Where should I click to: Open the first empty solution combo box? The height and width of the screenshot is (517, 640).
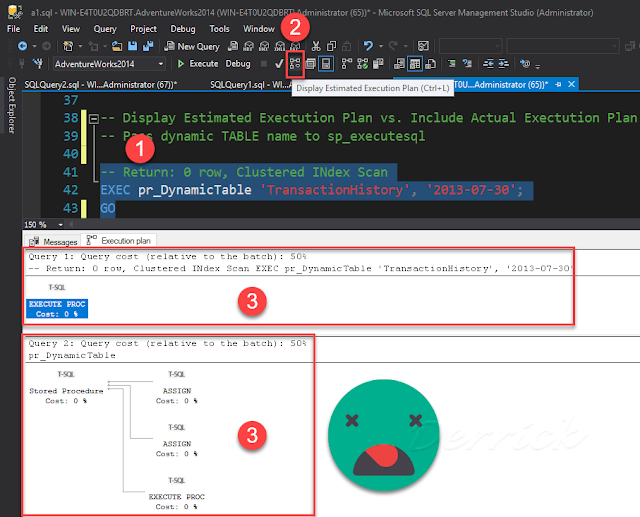coord(471,46)
